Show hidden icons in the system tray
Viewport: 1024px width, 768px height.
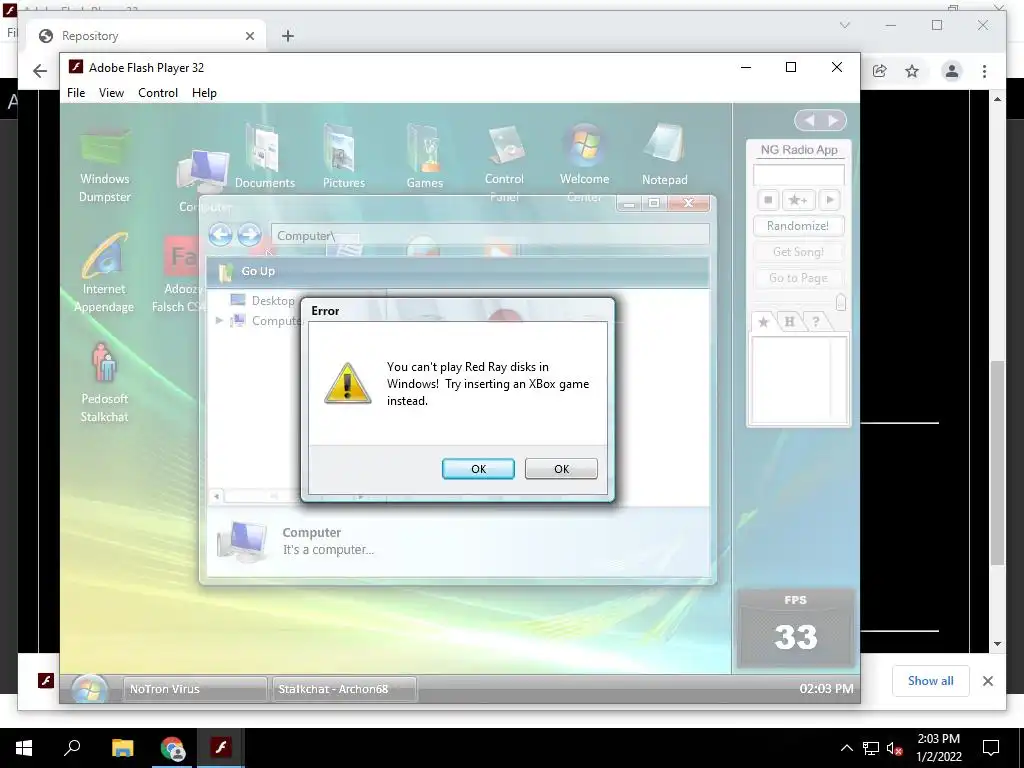846,748
